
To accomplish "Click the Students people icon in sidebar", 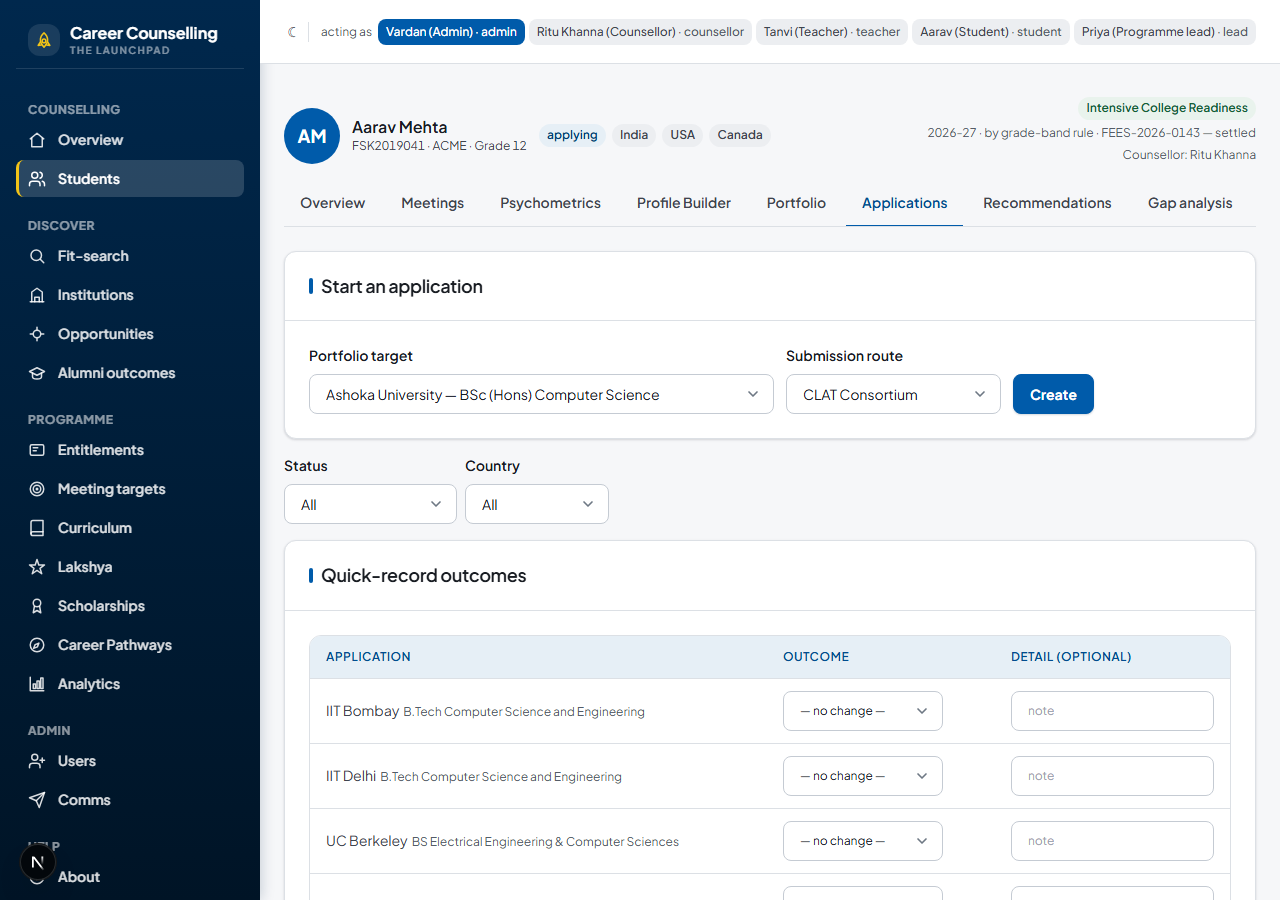I will click(x=37, y=179).
